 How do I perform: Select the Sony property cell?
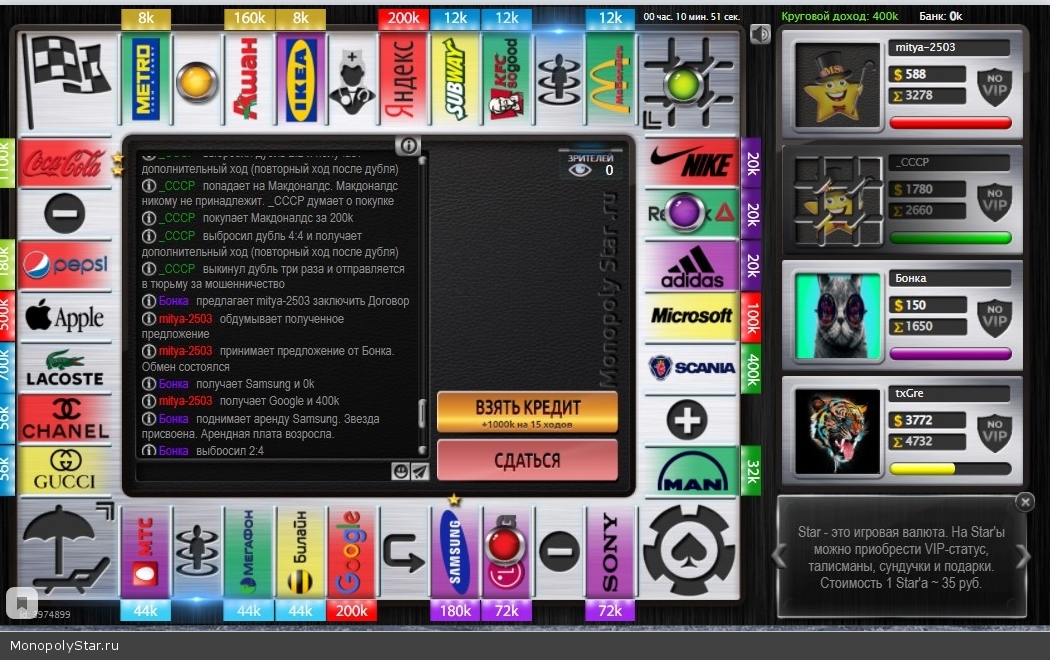coord(610,552)
